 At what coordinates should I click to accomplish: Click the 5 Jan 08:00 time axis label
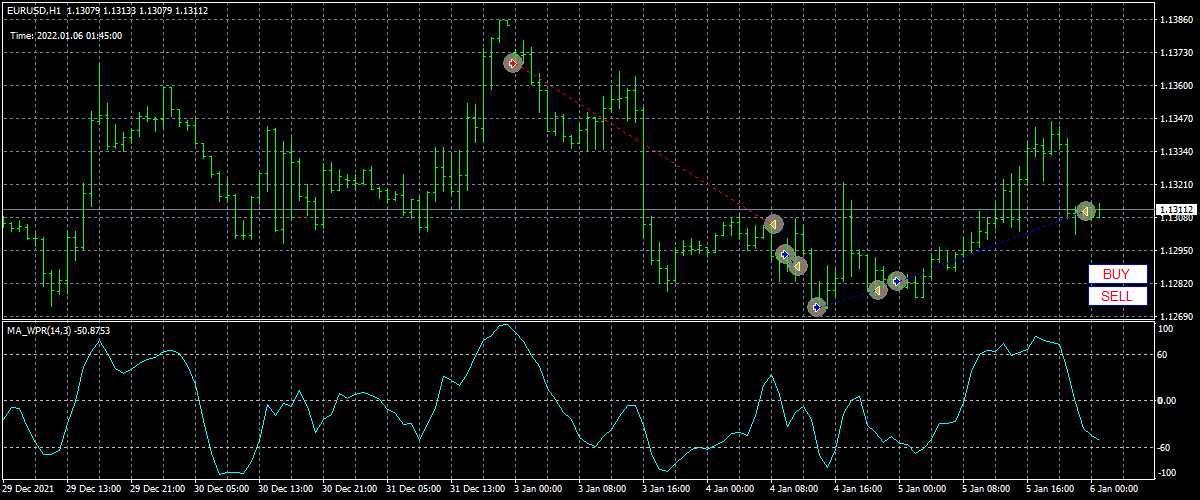coord(987,489)
